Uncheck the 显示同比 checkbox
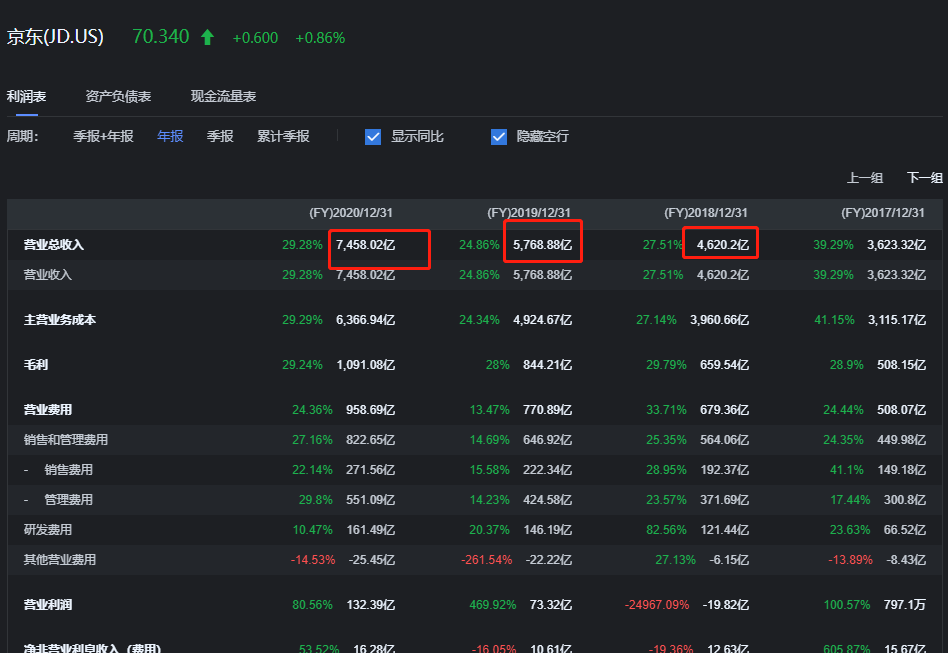The width and height of the screenshot is (948, 653). [373, 137]
